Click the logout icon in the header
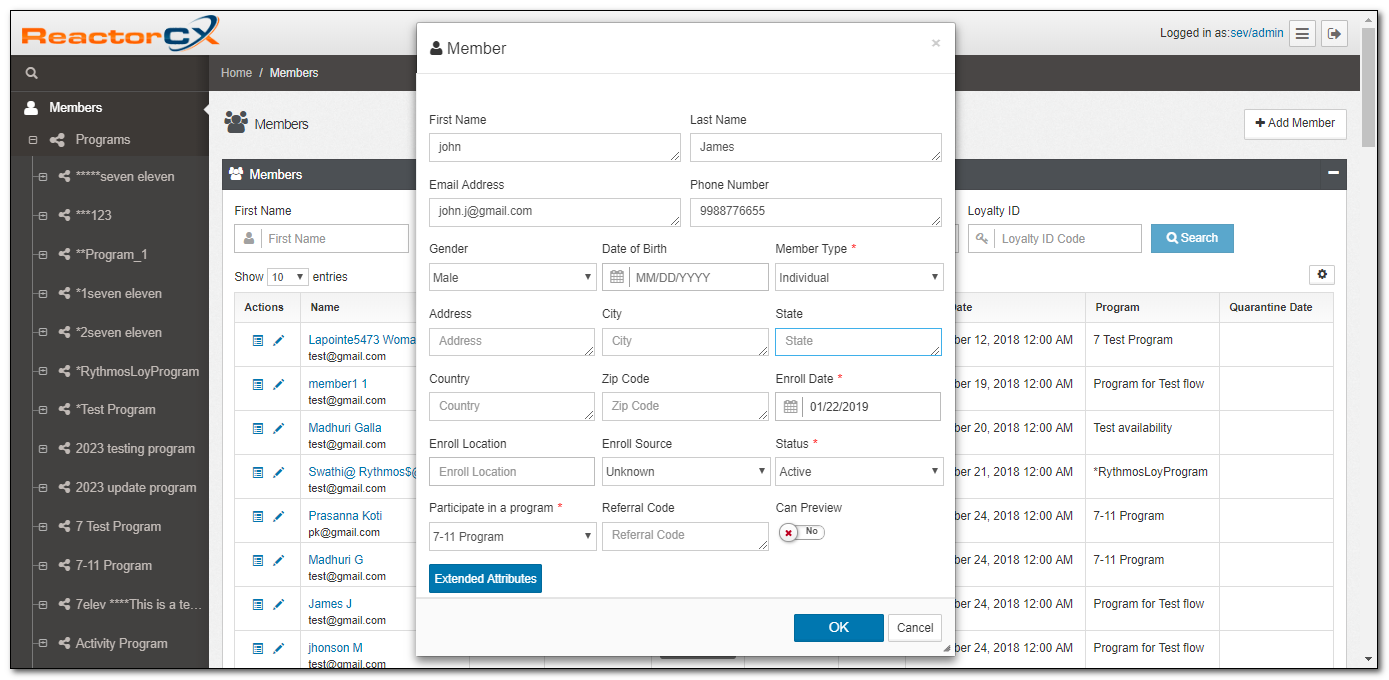The height and width of the screenshot is (680, 1389). [1334, 34]
